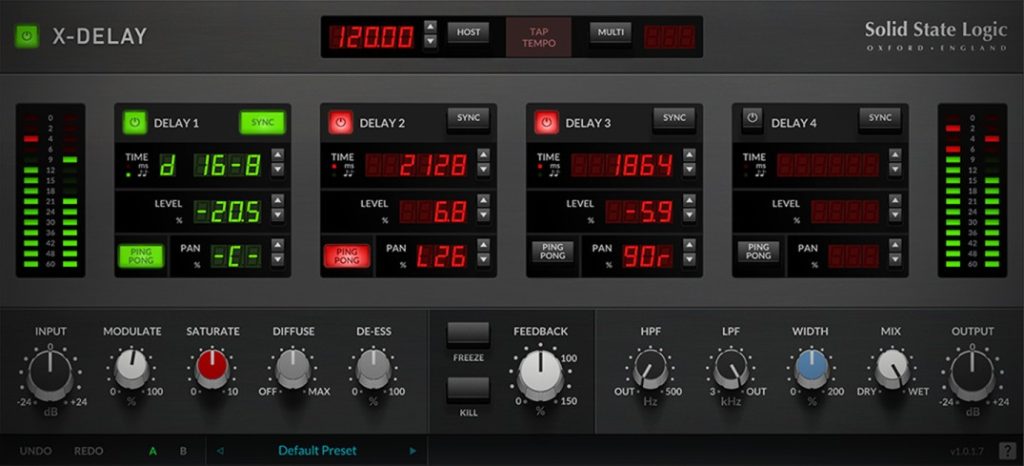Screen dimensions: 1024x466
Task: Disable Sync on Delay 1
Action: (x=262, y=122)
